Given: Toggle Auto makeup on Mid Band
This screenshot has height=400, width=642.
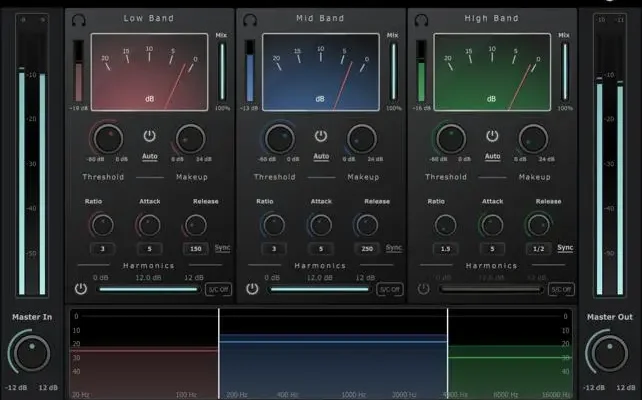Looking at the screenshot, I should (321, 156).
